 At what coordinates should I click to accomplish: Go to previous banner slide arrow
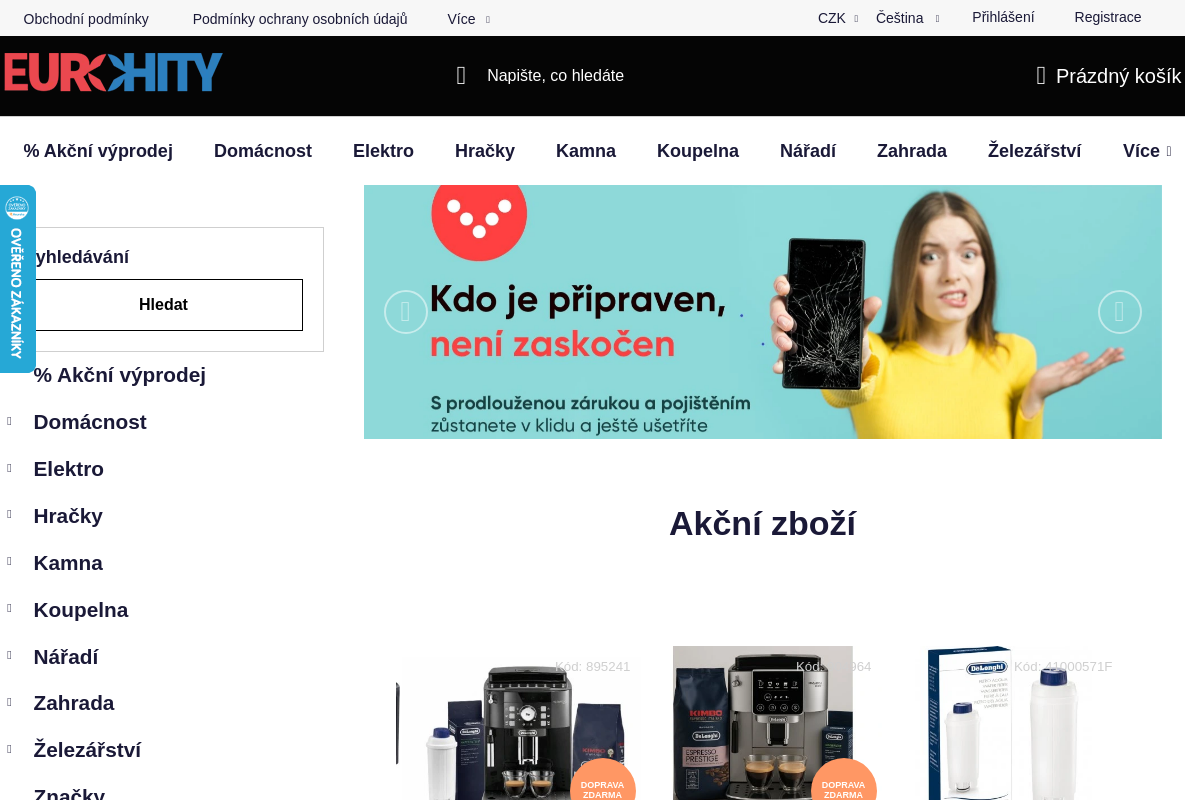[x=406, y=312]
